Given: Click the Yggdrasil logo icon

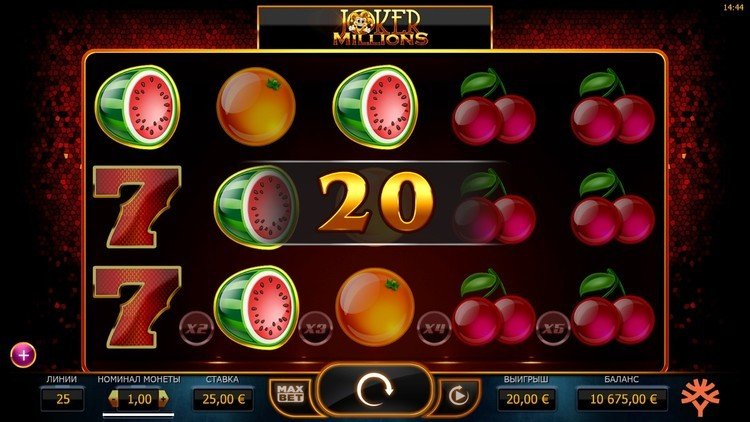Looking at the screenshot, I should coord(700,396).
